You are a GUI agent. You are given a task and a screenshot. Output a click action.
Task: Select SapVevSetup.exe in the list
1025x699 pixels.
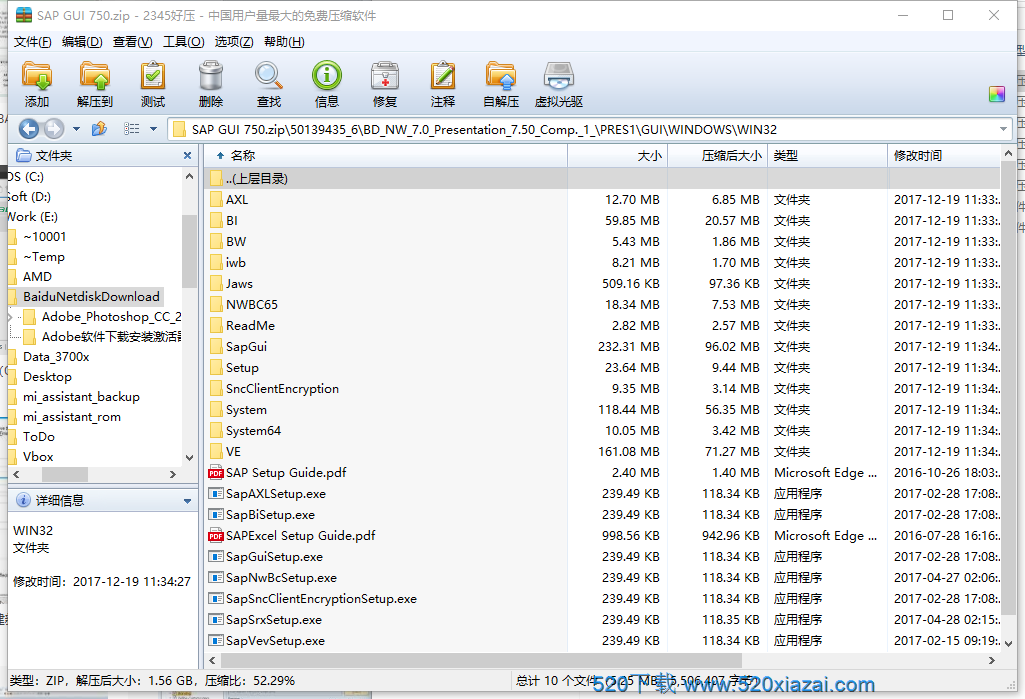[x=603, y=641]
